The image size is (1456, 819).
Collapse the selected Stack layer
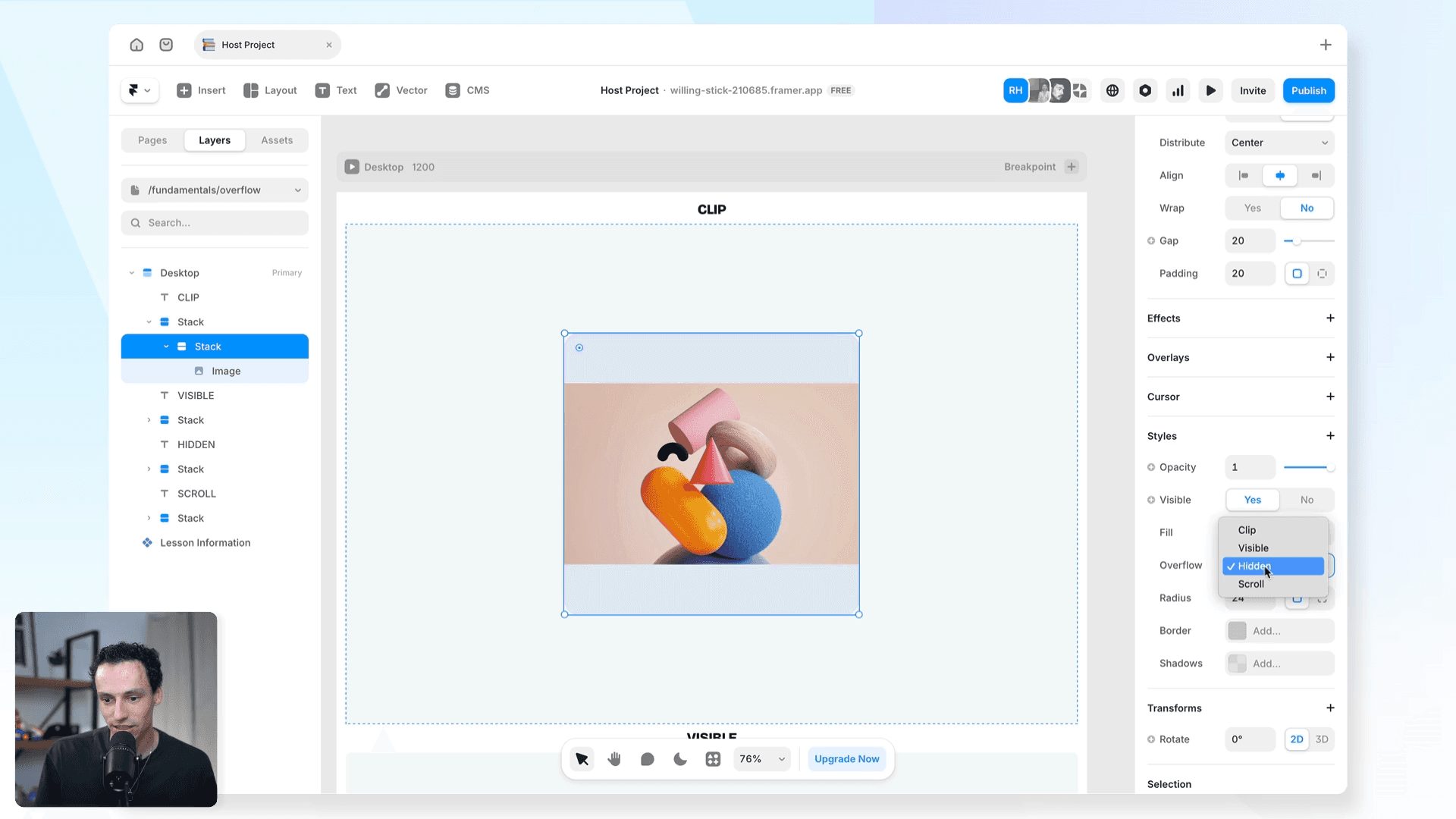(166, 347)
